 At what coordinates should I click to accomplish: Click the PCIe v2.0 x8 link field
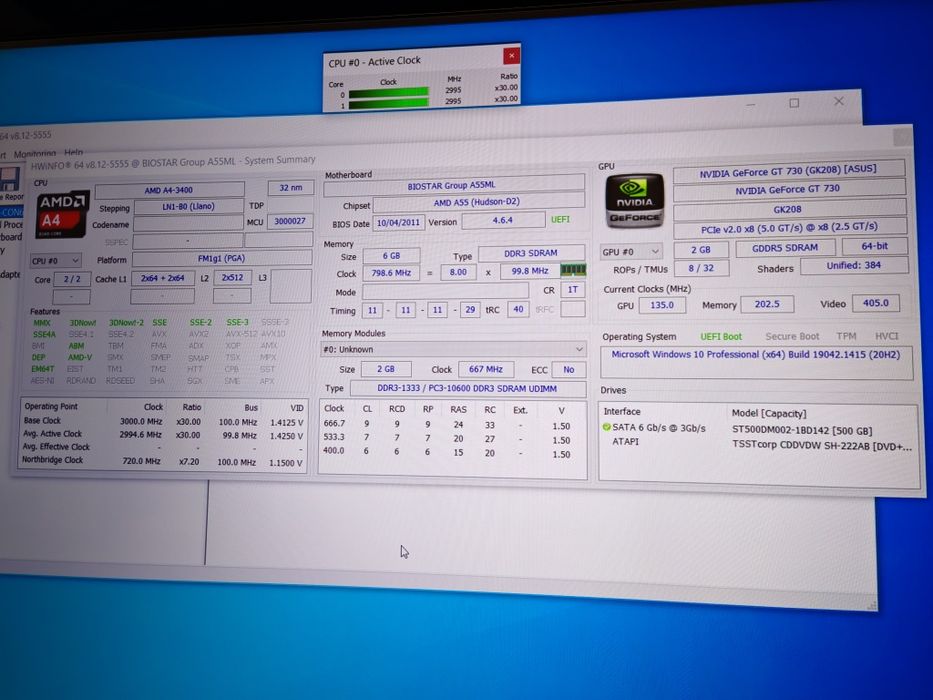pyautogui.click(x=790, y=227)
